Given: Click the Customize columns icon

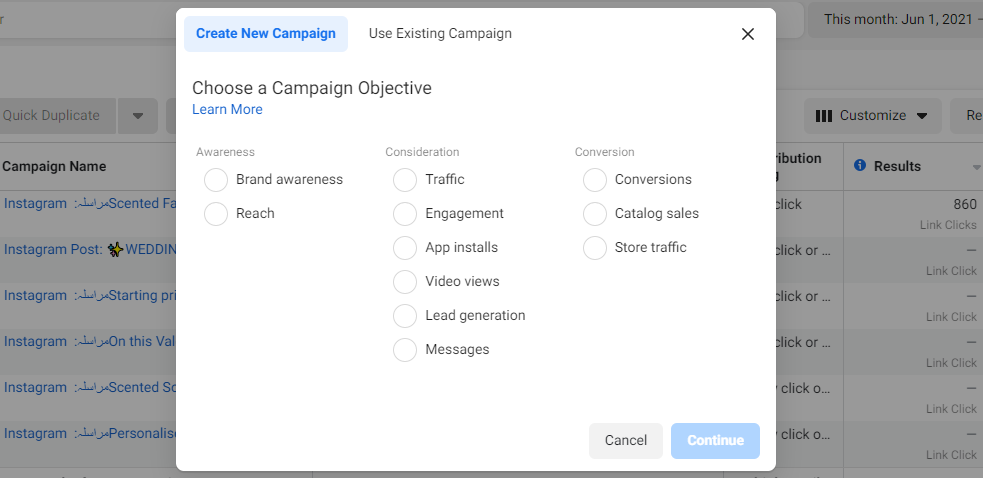Looking at the screenshot, I should tap(824, 116).
